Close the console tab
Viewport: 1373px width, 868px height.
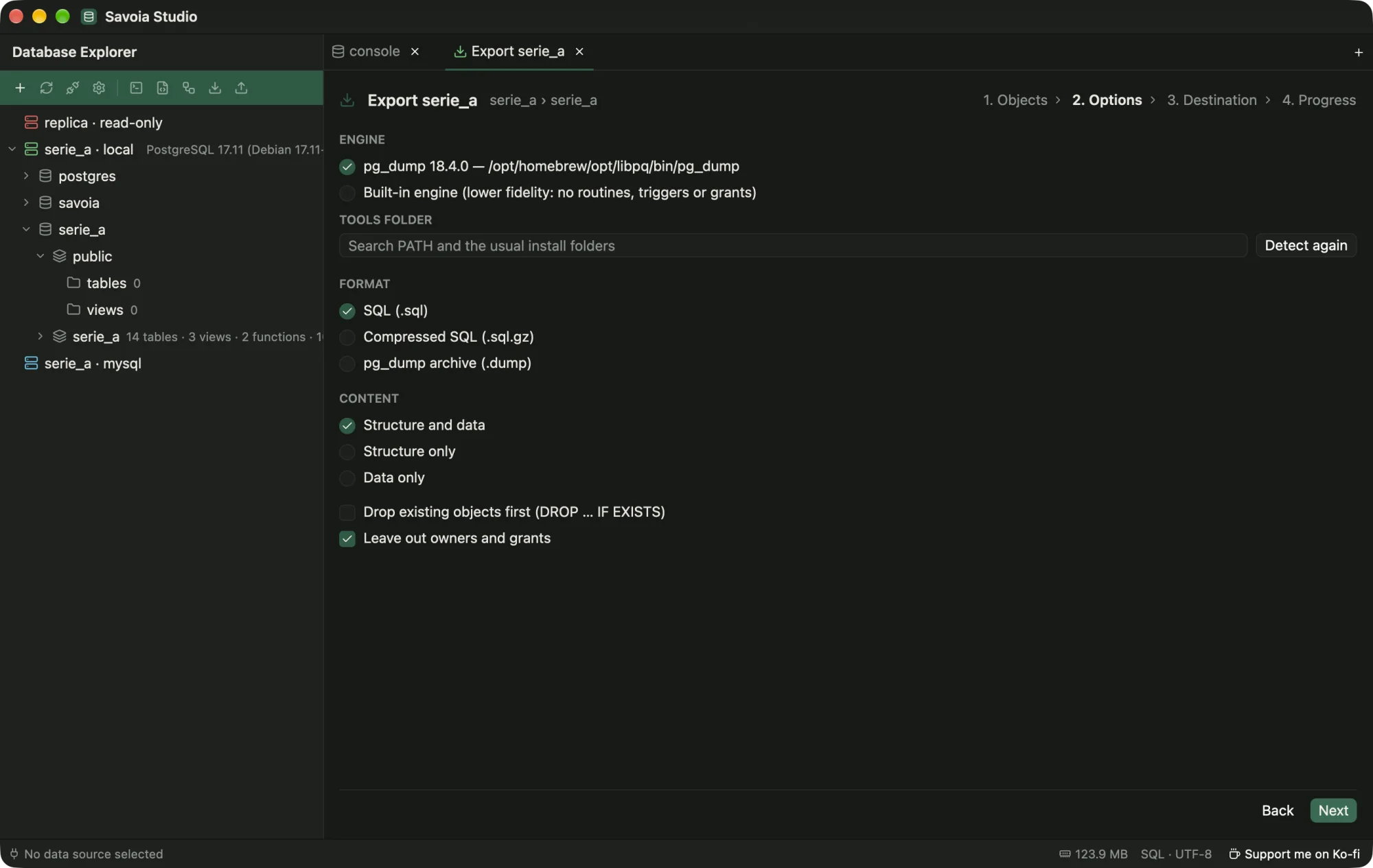coord(415,51)
